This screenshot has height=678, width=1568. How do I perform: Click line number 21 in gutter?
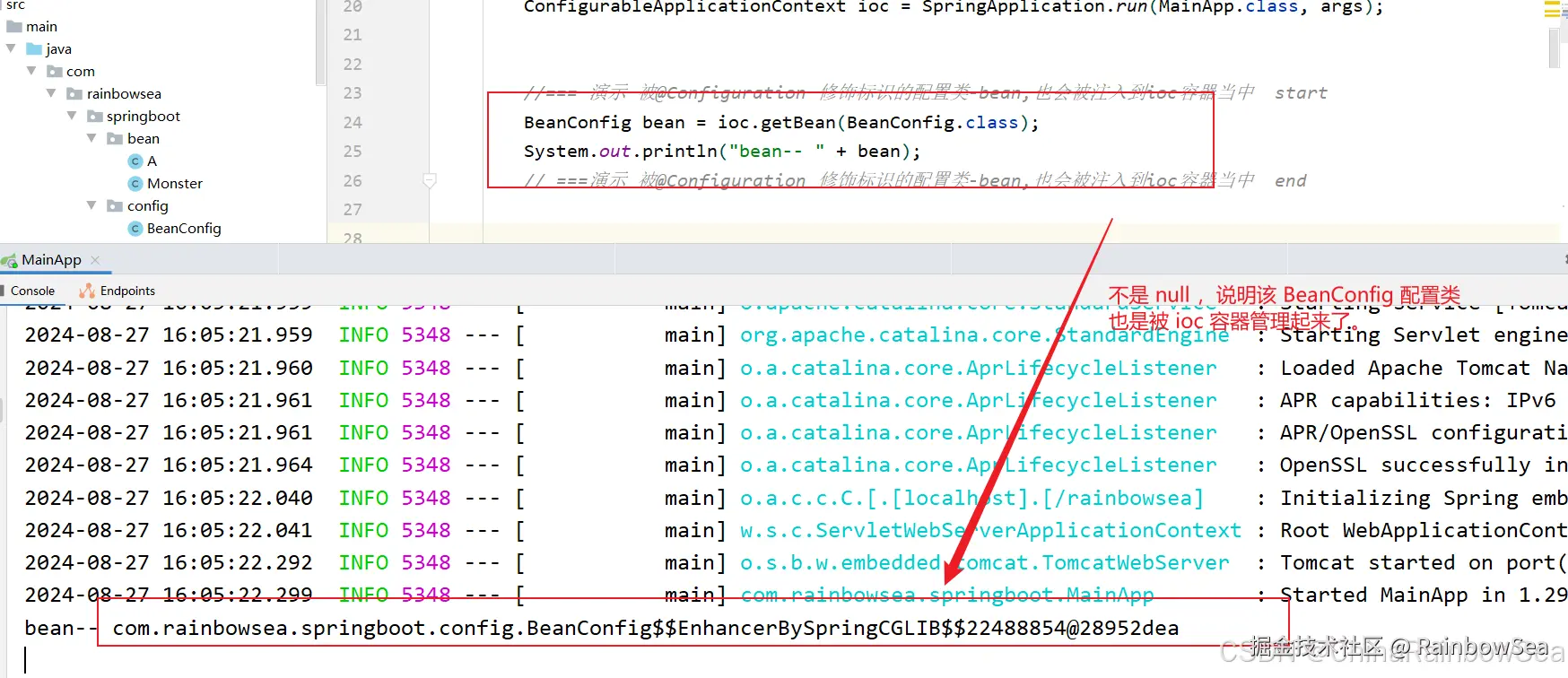353,35
